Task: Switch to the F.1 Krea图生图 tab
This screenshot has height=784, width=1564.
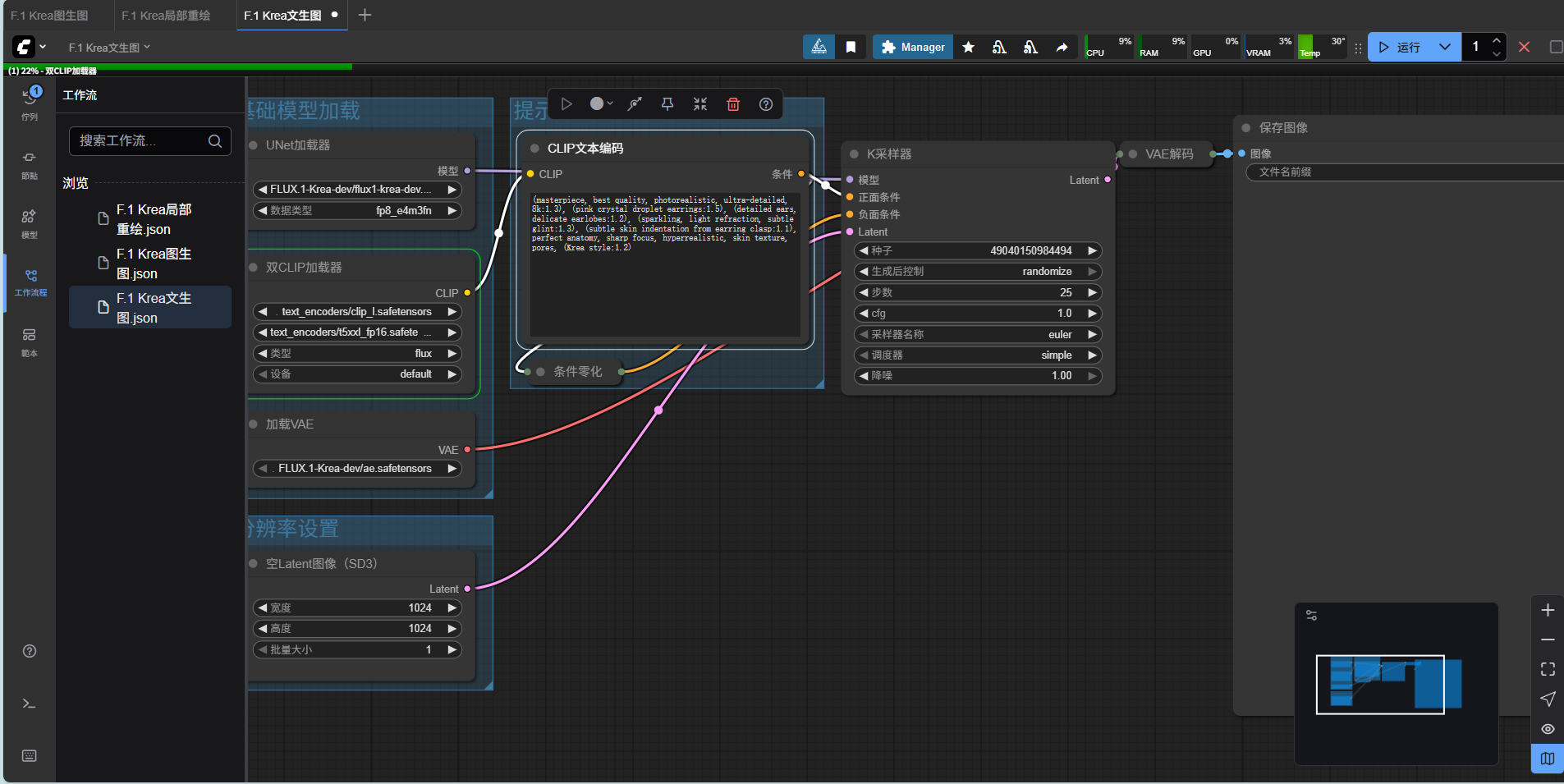Action: 50,16
